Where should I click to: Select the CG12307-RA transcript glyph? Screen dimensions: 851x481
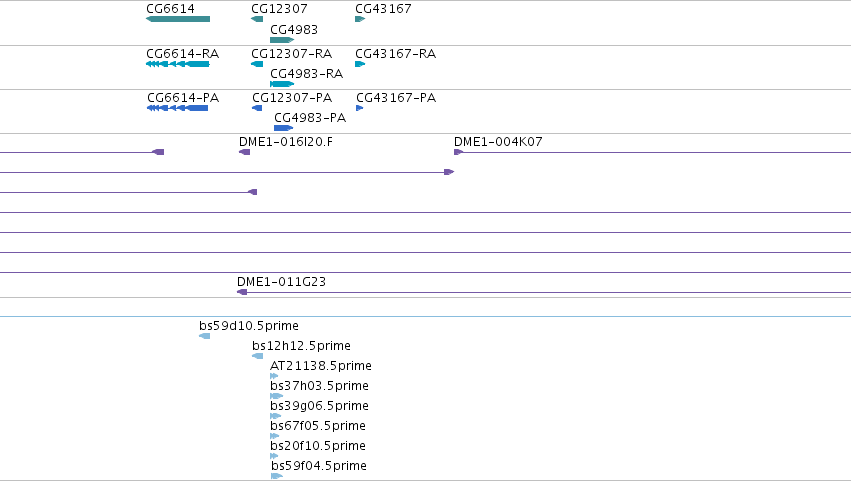(x=257, y=64)
